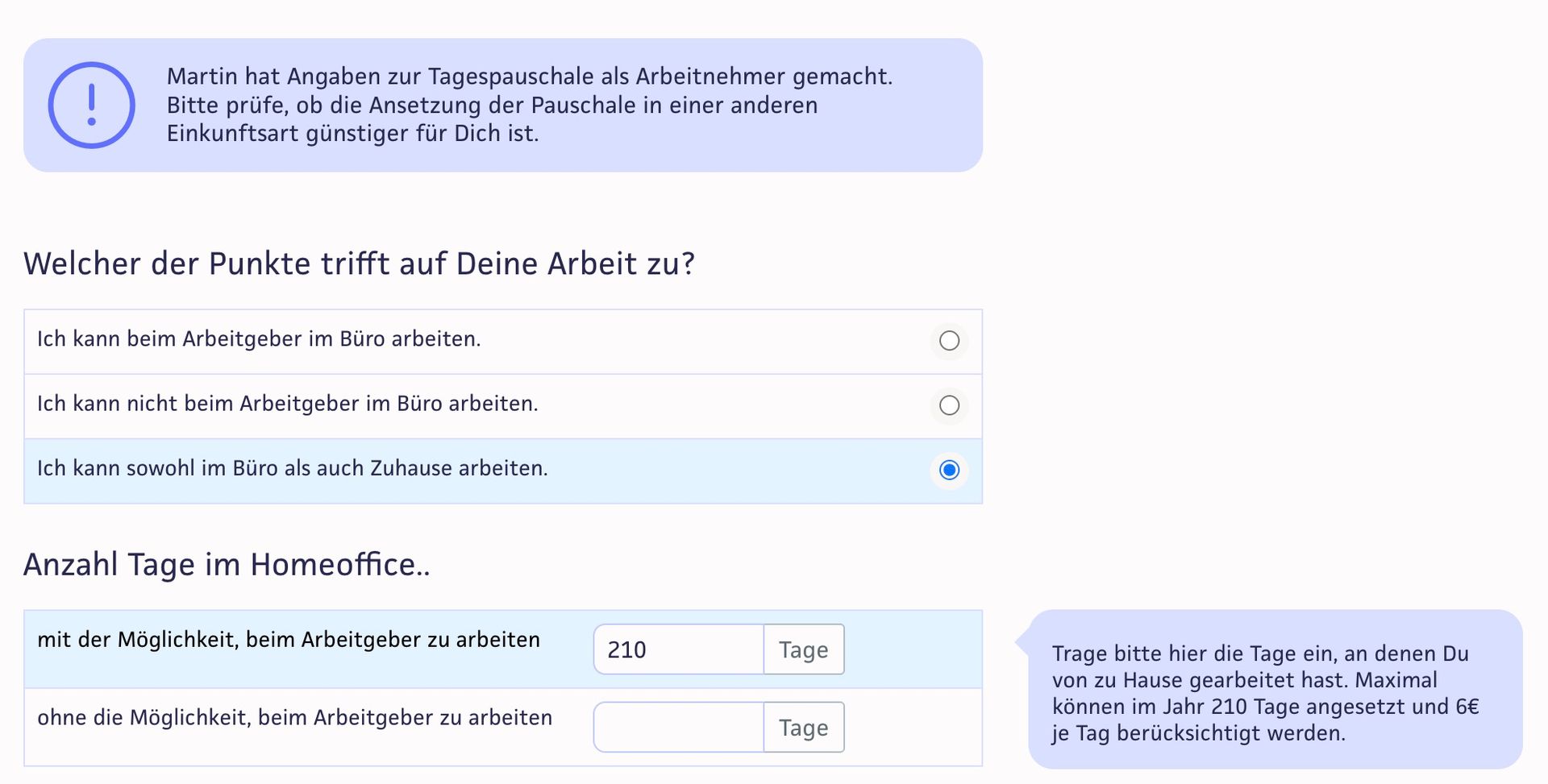Image resolution: width=1548 pixels, height=784 pixels.
Task: Click the text 'Ich kann beim Arbeitgeber im Büro arbeiten.'
Action: (x=259, y=339)
